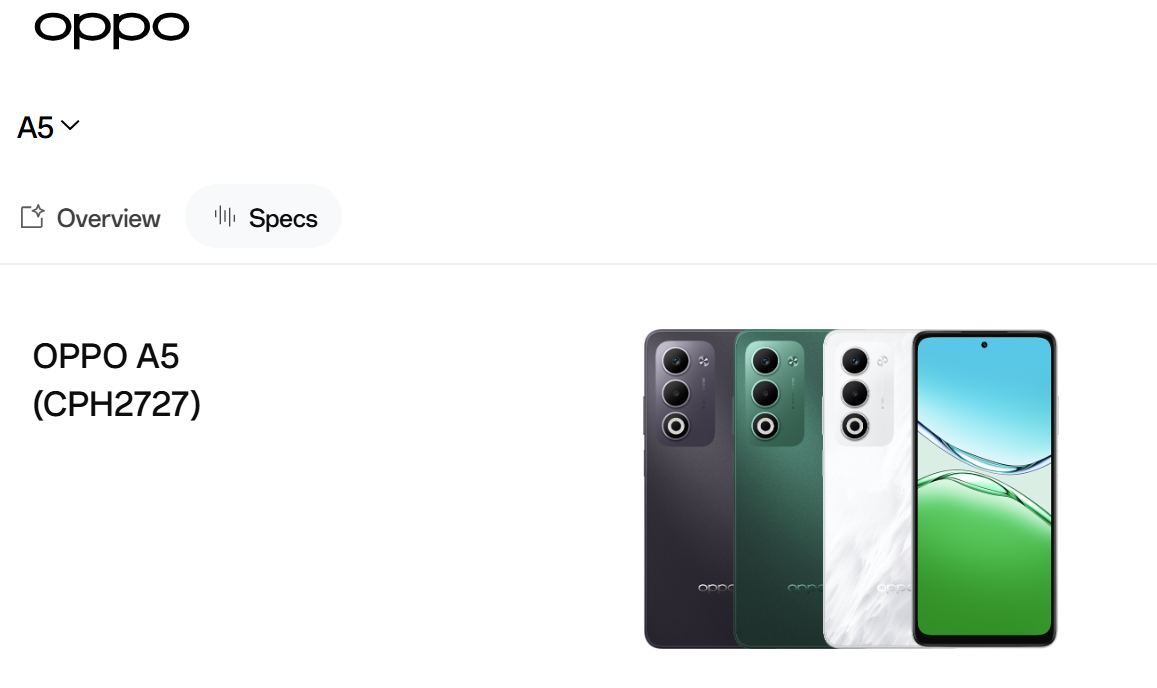
Task: Click the Specs bars icon
Action: click(x=224, y=216)
